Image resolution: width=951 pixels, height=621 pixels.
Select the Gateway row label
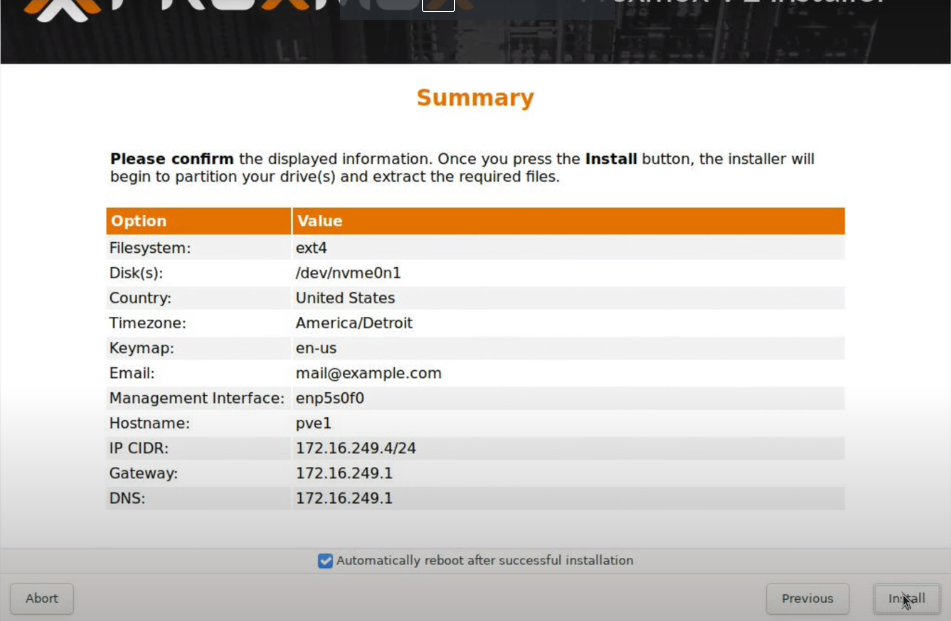pyautogui.click(x=143, y=473)
